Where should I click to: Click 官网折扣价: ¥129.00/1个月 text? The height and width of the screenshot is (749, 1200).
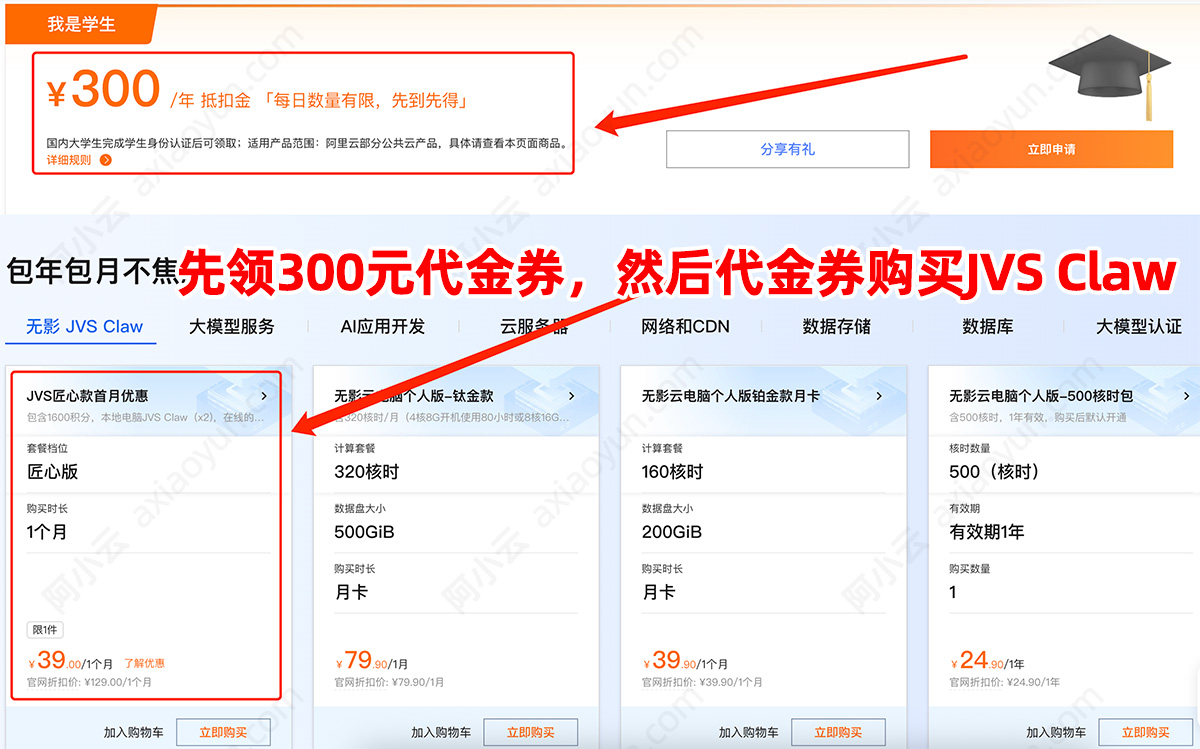89,682
